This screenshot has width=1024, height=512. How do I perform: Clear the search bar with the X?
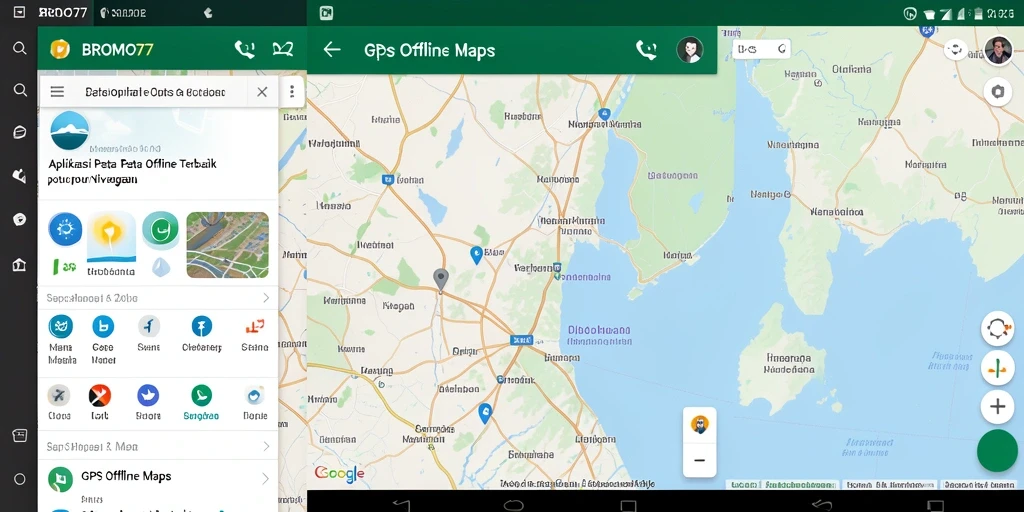262,92
